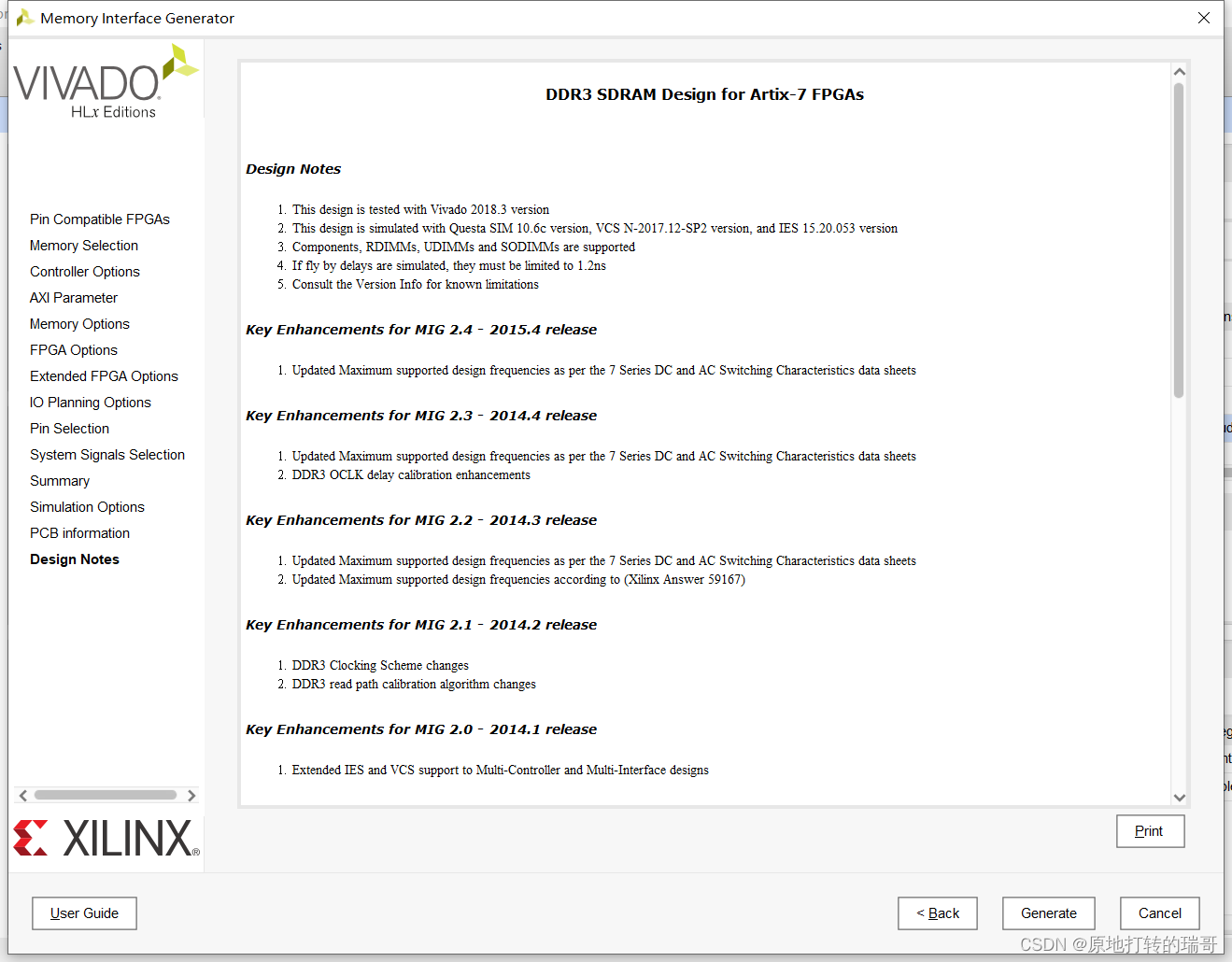
Task: Click the Xilinx logo
Action: [106, 838]
